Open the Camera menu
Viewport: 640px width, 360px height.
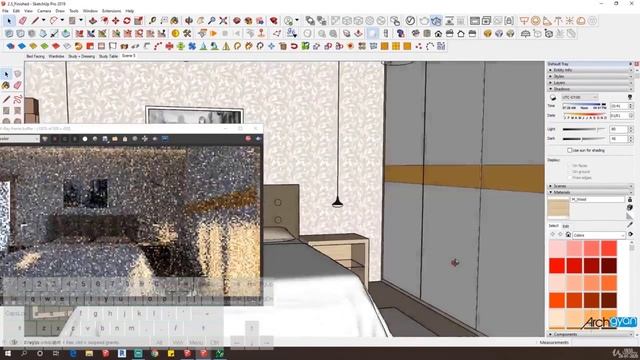coord(44,11)
